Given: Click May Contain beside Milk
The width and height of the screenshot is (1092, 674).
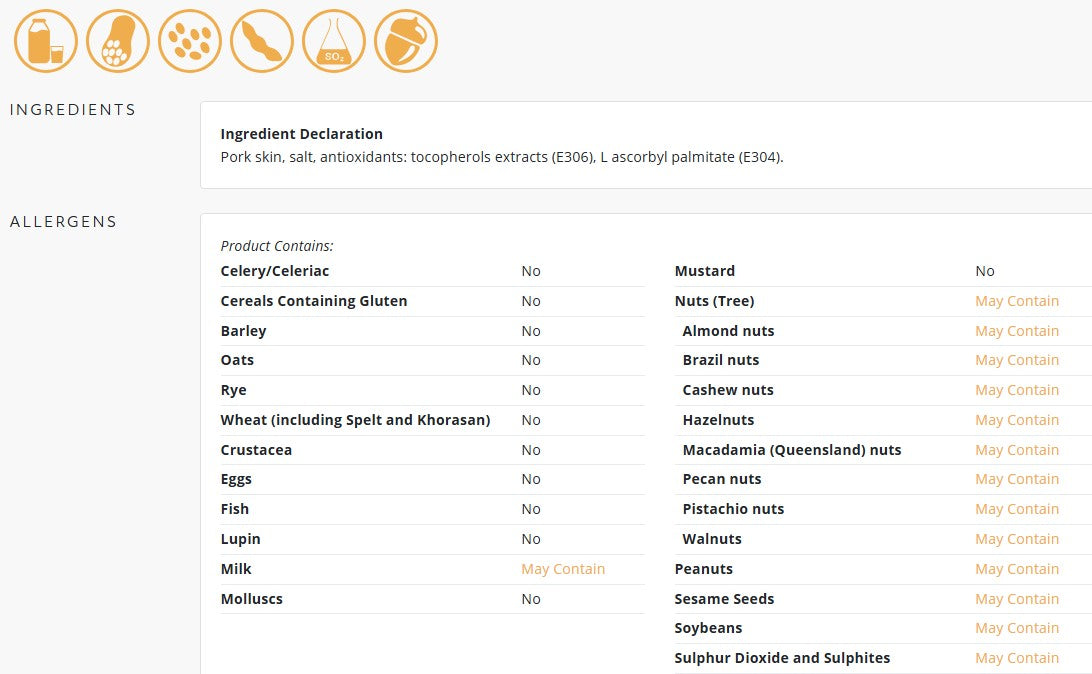Looking at the screenshot, I should [563, 569].
